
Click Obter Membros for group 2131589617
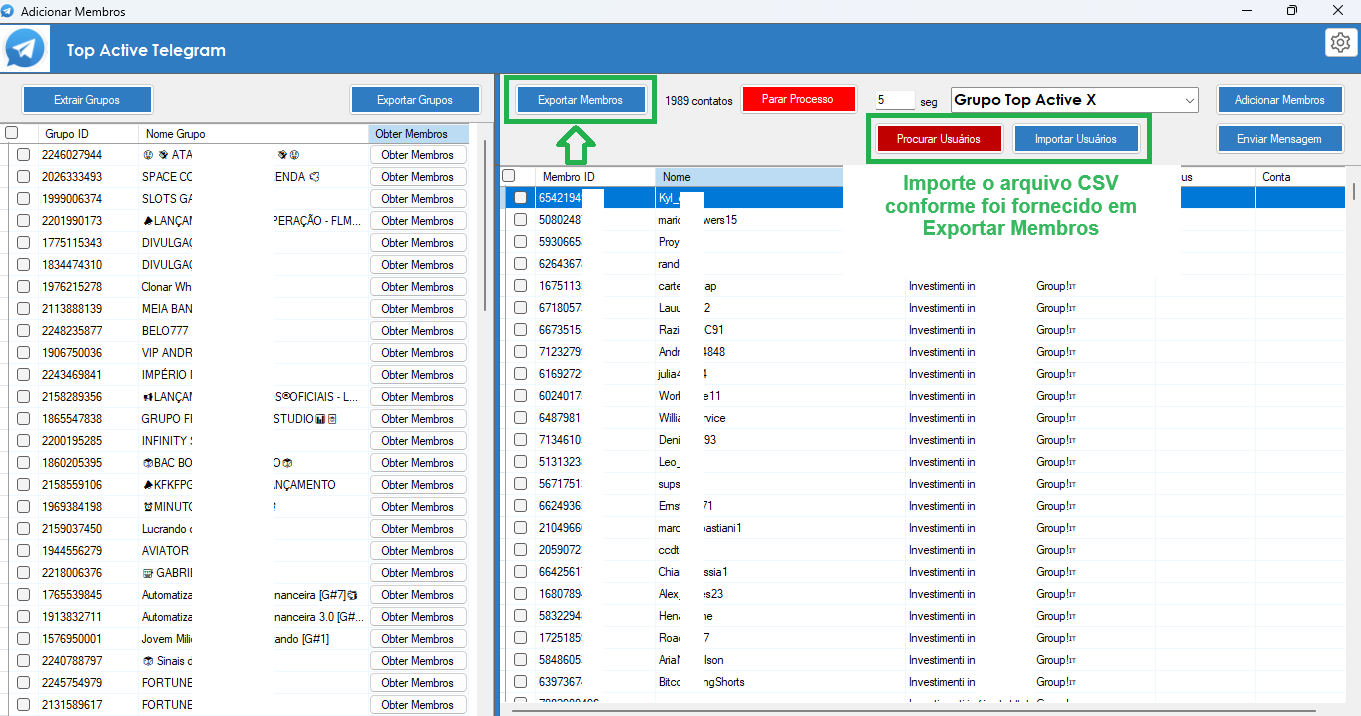[x=418, y=705]
